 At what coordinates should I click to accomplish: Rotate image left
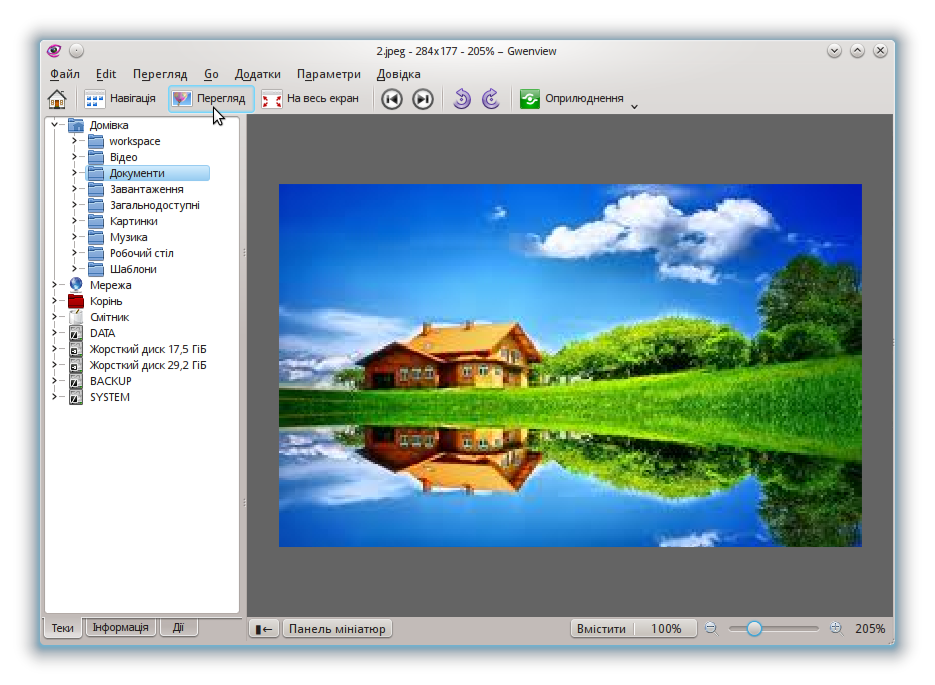point(461,99)
